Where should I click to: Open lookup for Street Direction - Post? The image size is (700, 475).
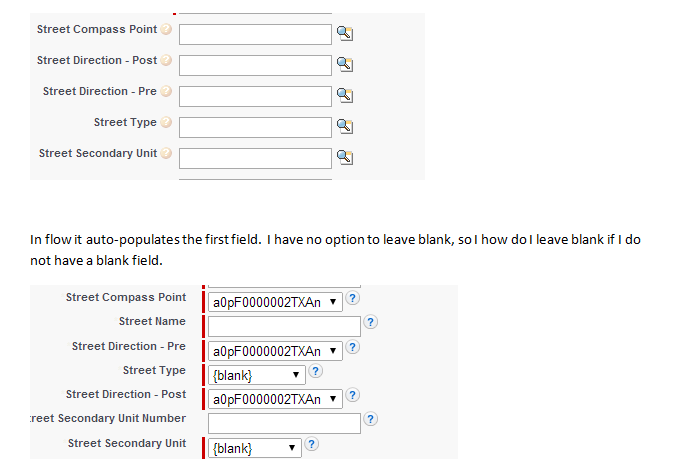click(345, 65)
